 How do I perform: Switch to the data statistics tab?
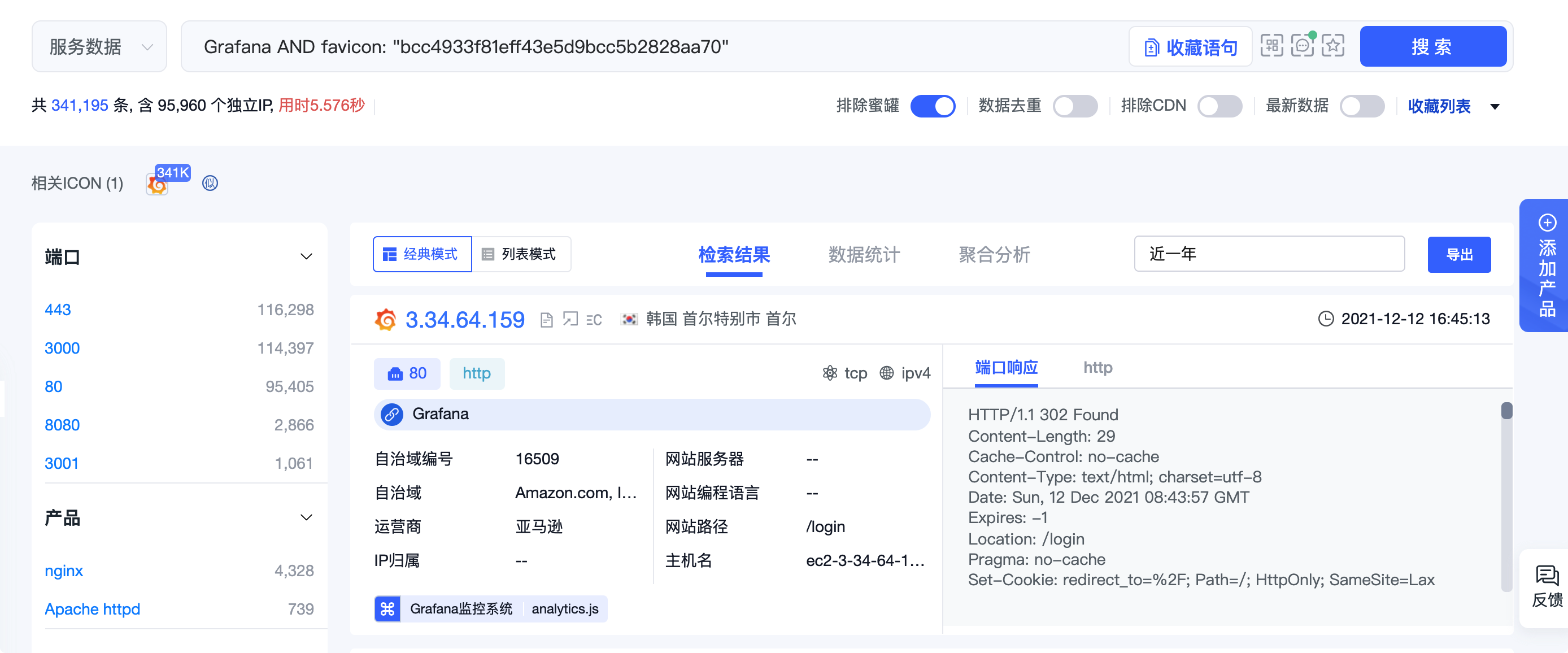tap(864, 254)
